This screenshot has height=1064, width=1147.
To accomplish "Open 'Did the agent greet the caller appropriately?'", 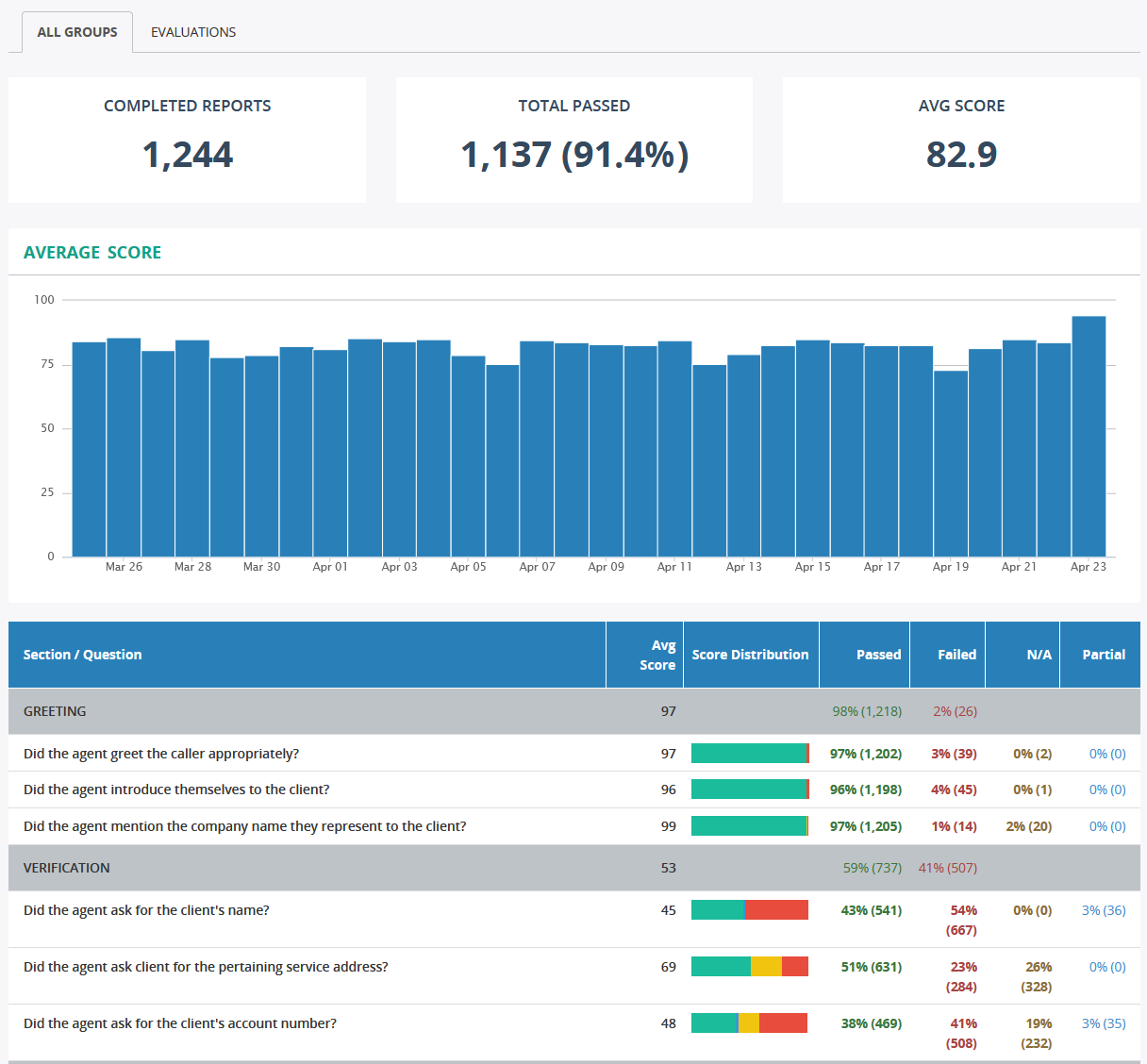I will point(161,754).
